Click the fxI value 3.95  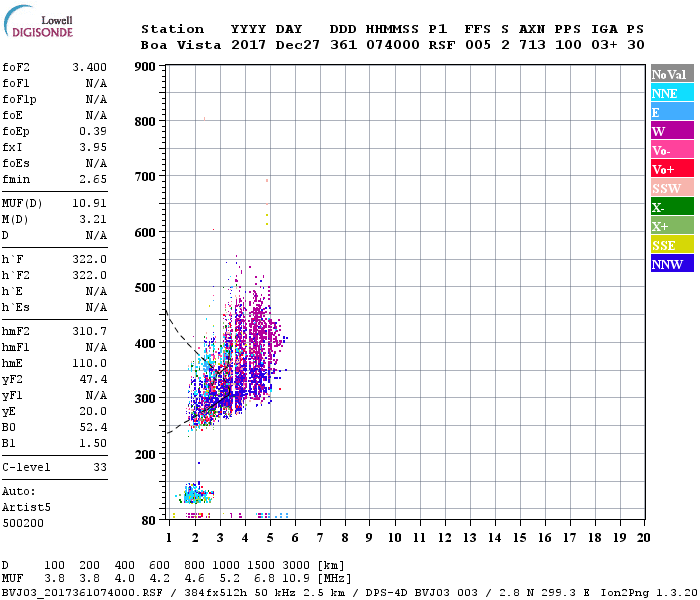[93, 147]
